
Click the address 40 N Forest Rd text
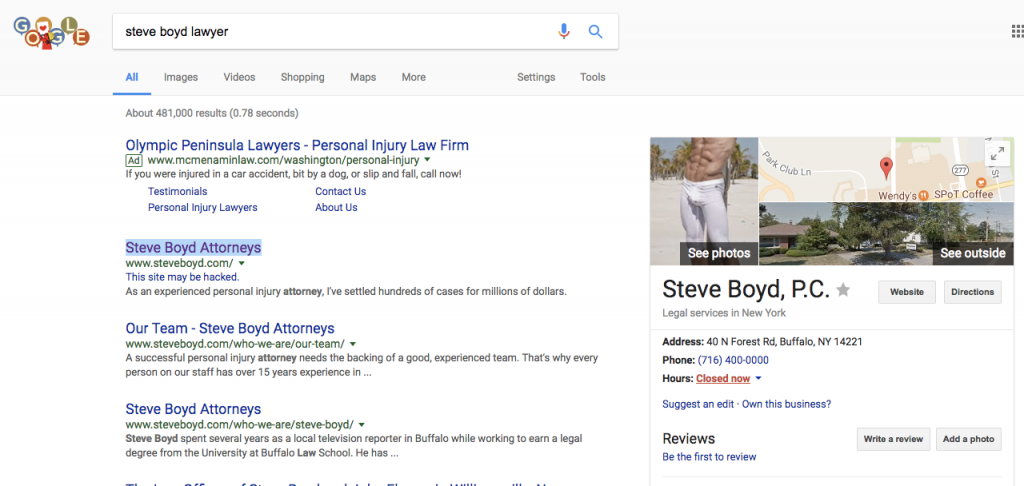[784, 342]
